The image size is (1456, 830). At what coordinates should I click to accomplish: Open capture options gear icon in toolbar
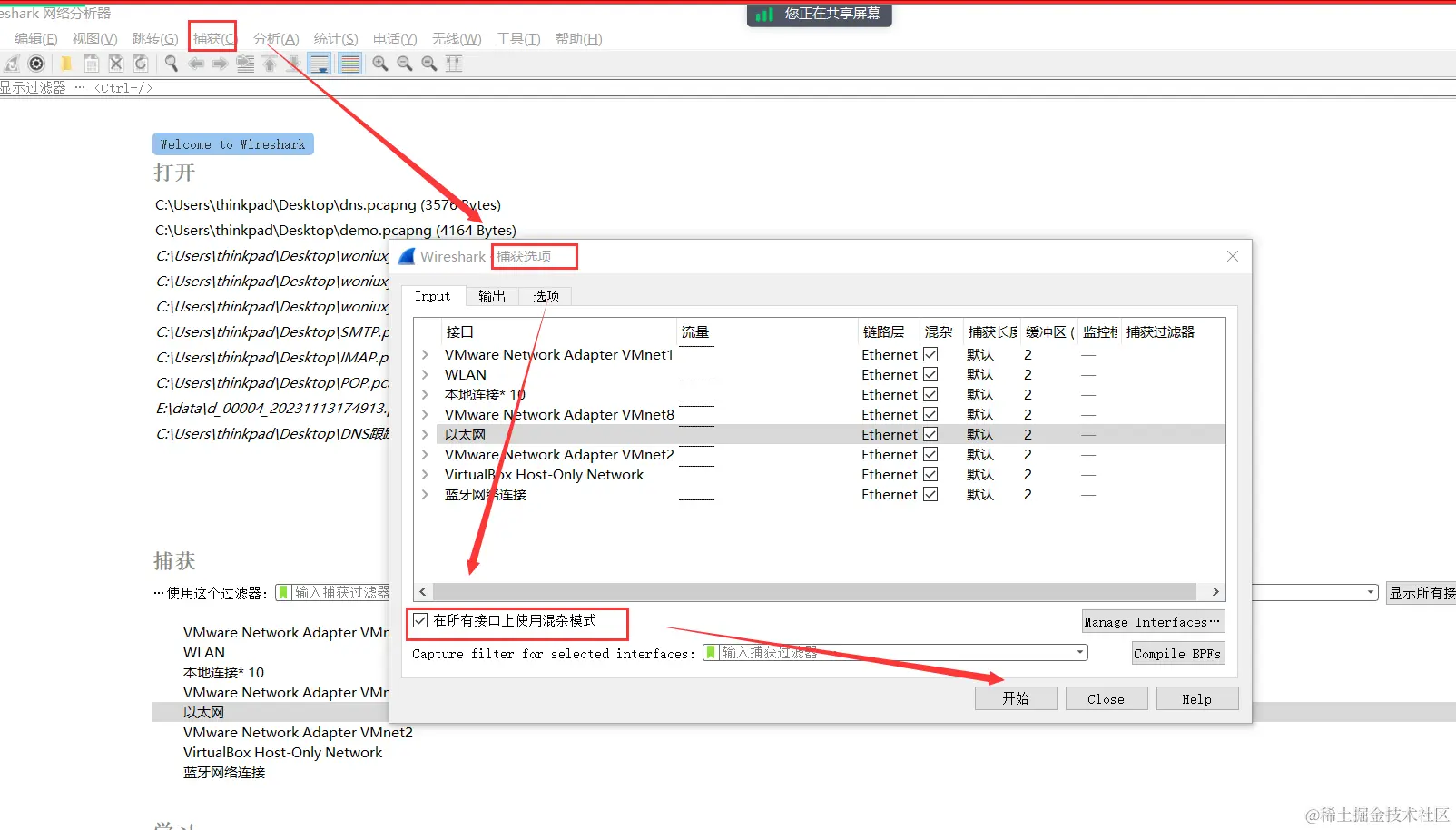36,64
